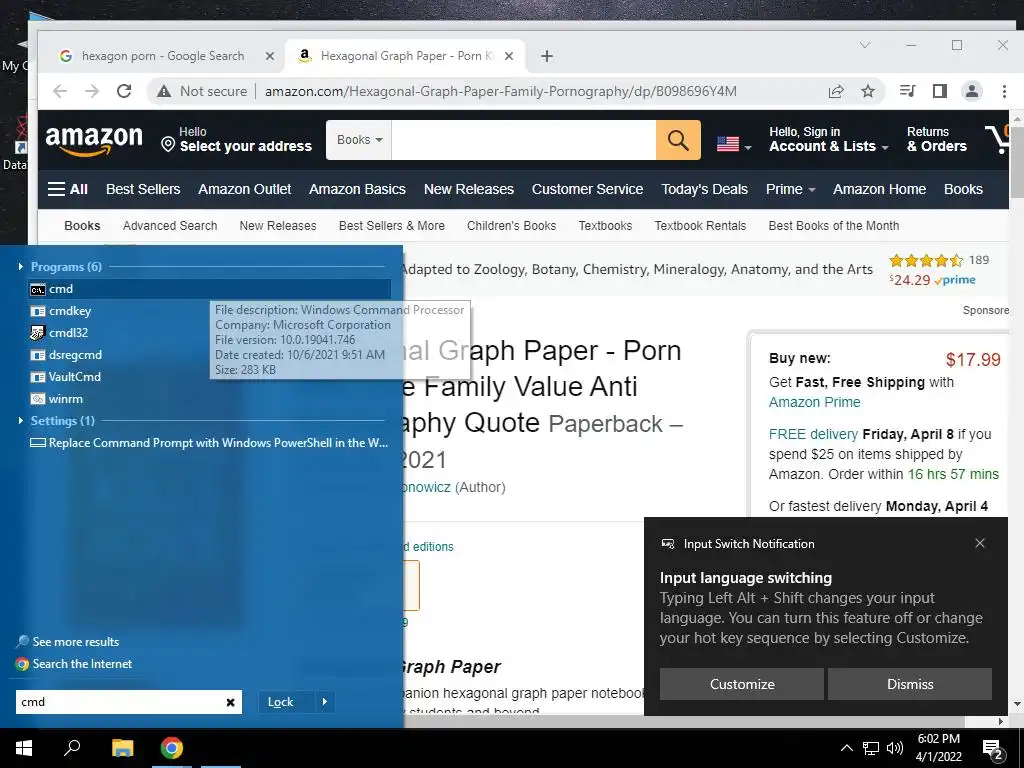This screenshot has height=768, width=1024.
Task: Click Chrome's forward arrow
Action: coord(92,91)
